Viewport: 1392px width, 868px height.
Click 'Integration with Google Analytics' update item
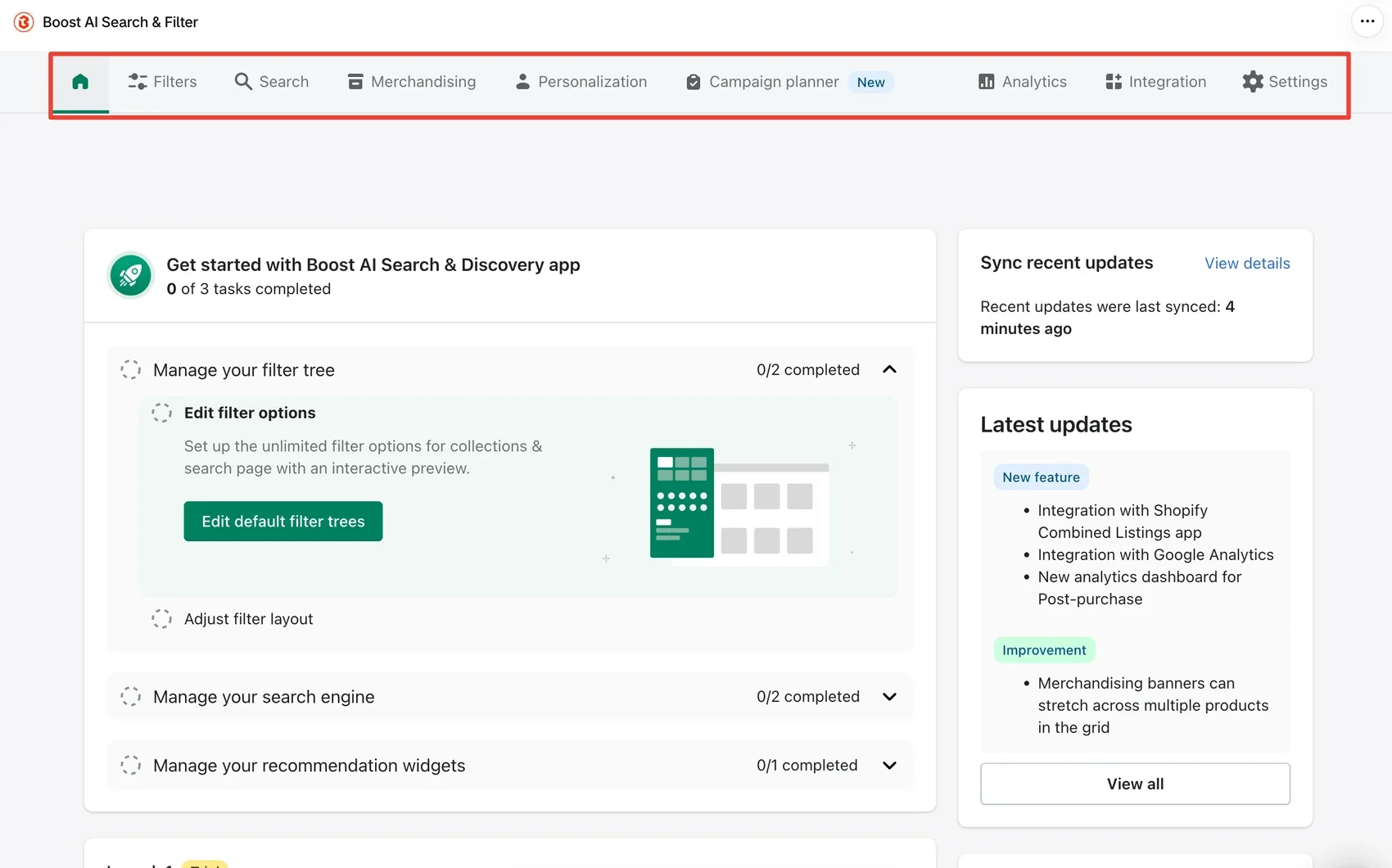coord(1155,555)
